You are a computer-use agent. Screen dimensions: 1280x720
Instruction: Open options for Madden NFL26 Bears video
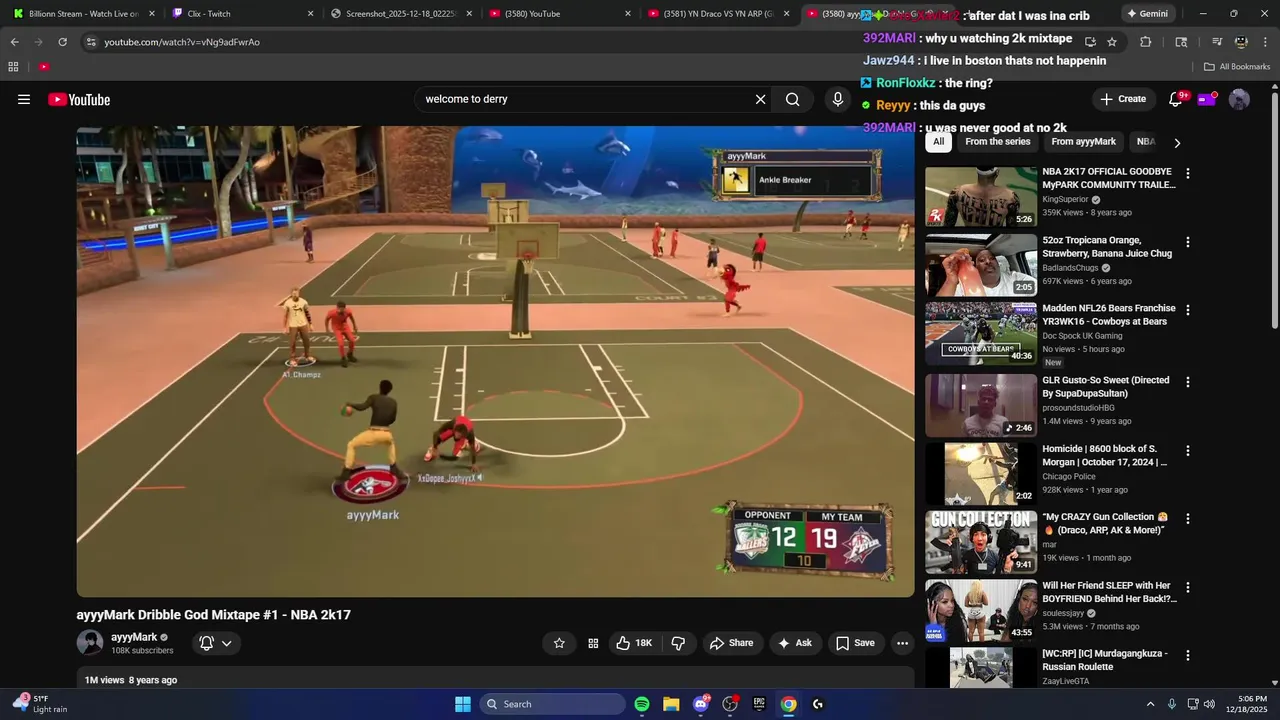1188,310
